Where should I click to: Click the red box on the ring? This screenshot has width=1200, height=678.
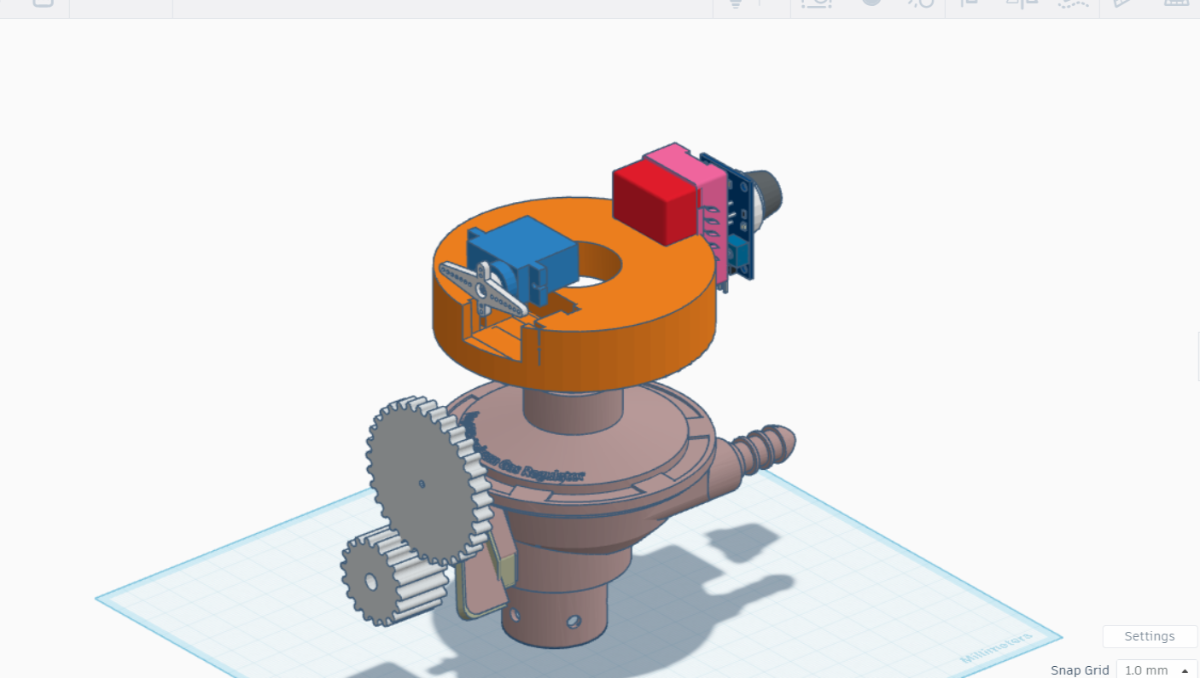tap(650, 205)
